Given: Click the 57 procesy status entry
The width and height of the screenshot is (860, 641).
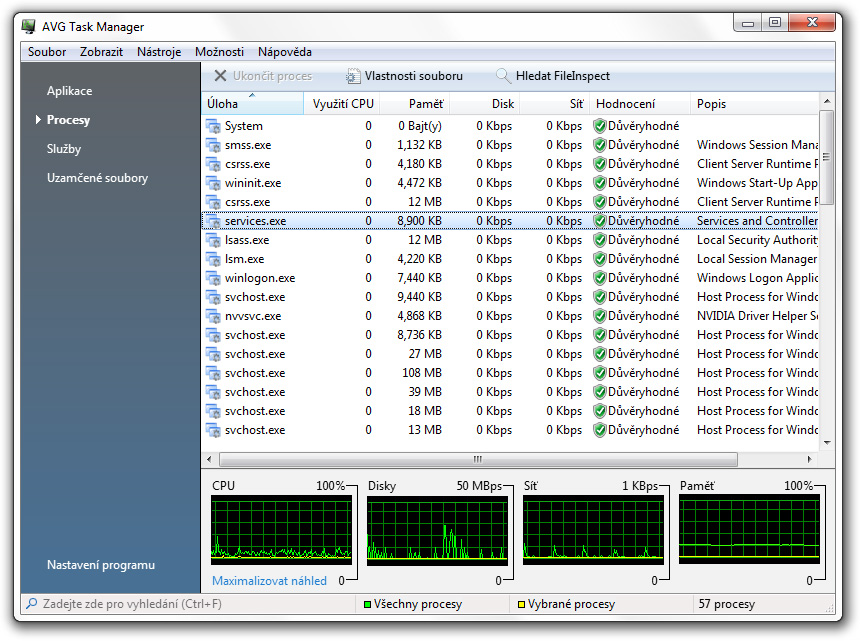Looking at the screenshot, I should point(726,604).
